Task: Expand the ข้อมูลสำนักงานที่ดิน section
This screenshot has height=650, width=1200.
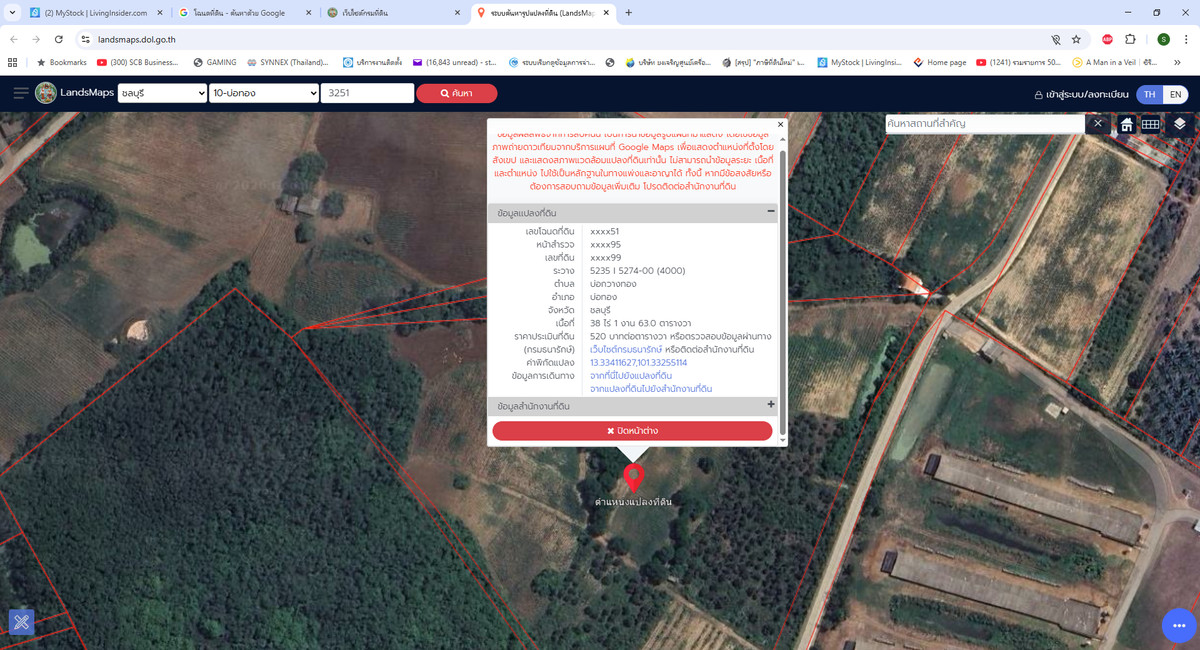Action: tap(770, 405)
